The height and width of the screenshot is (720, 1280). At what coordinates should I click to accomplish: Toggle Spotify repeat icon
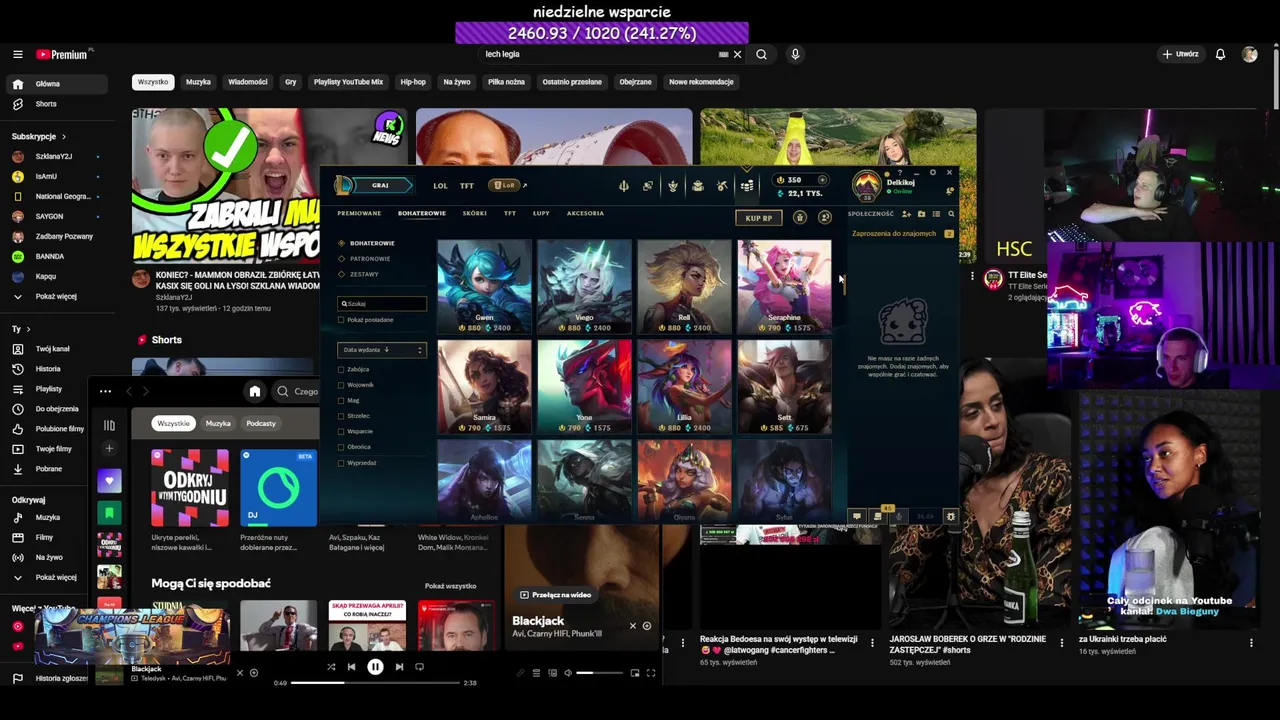(420, 667)
